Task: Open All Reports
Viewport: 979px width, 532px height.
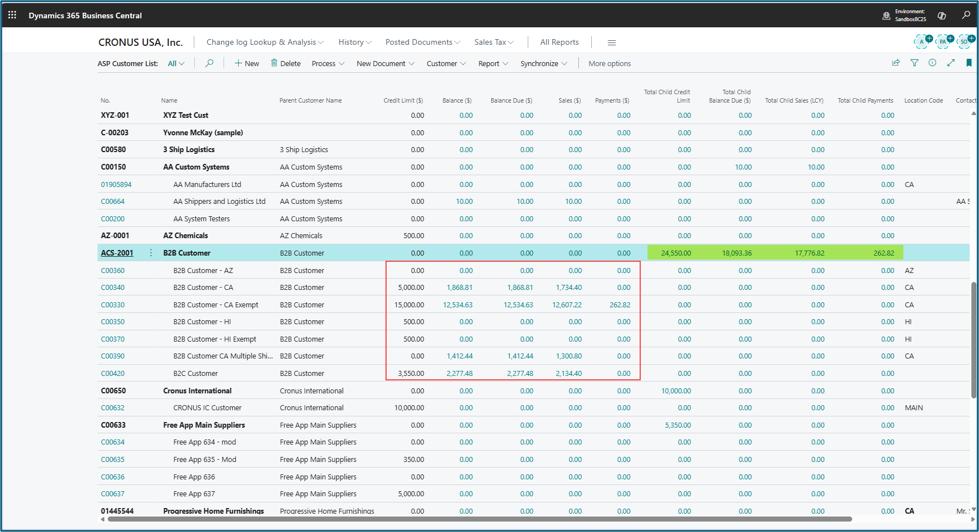Action: 559,42
